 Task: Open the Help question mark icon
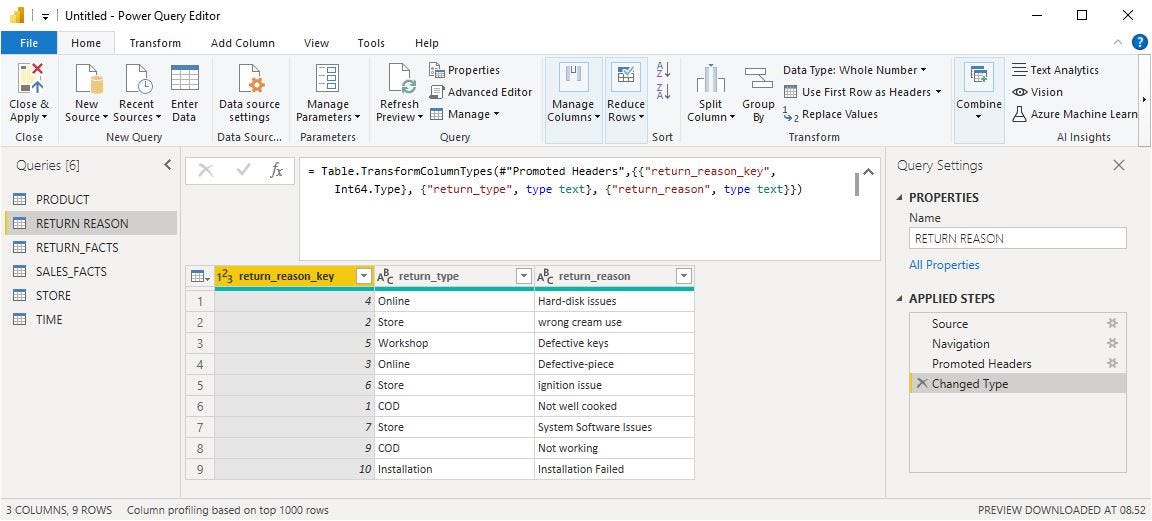pos(1139,43)
